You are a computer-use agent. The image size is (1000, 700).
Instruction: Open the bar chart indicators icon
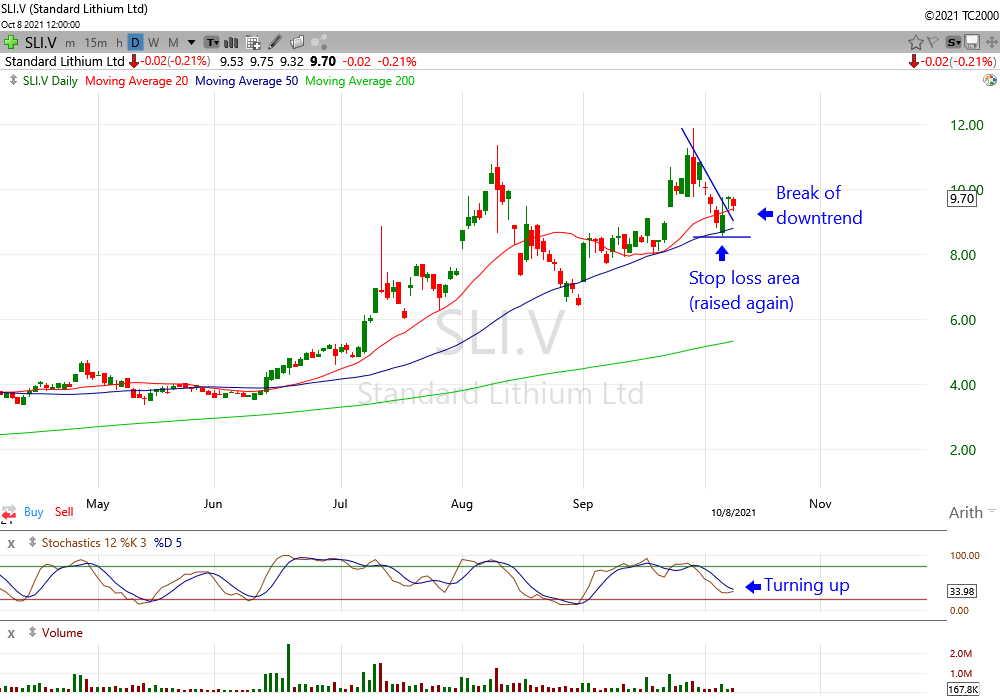[232, 43]
